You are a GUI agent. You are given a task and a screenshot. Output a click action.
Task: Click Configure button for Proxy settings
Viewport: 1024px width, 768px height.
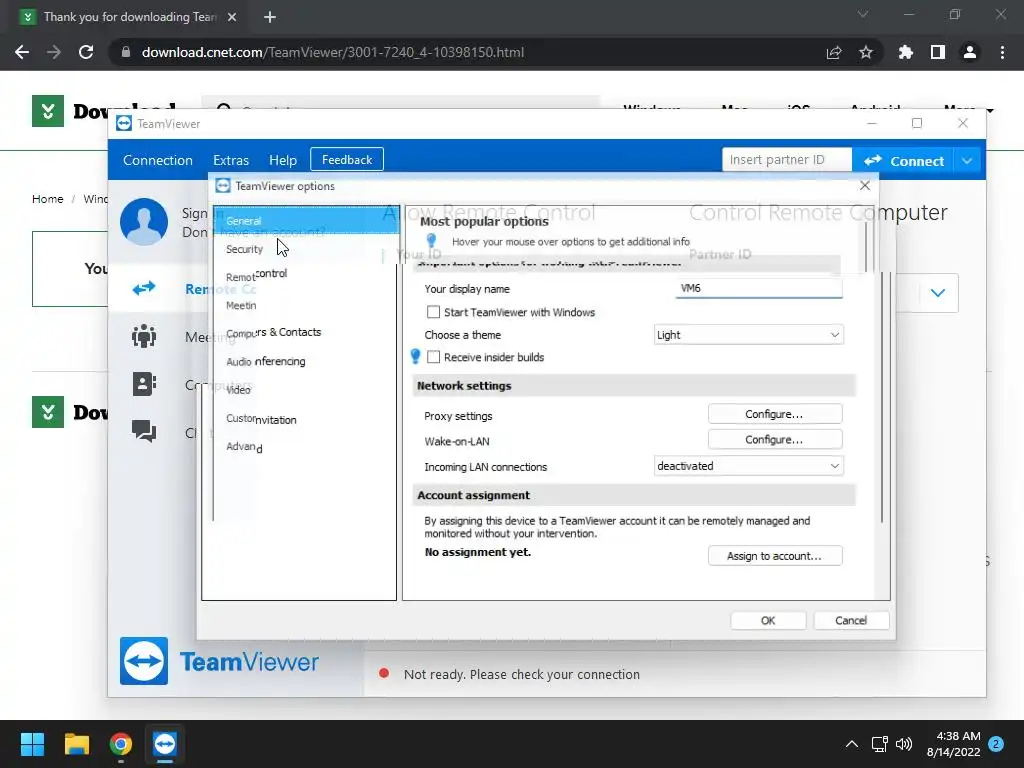pos(775,414)
